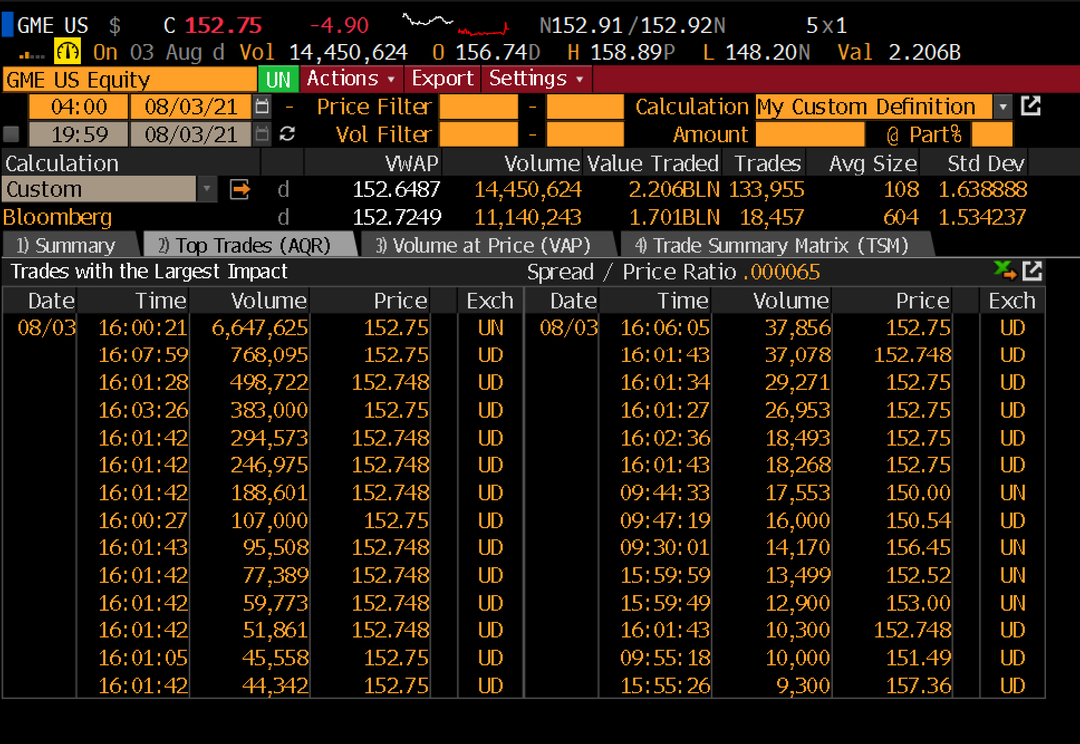Image resolution: width=1080 pixels, height=744 pixels.
Task: Click the Value Traded column header
Action: (653, 163)
